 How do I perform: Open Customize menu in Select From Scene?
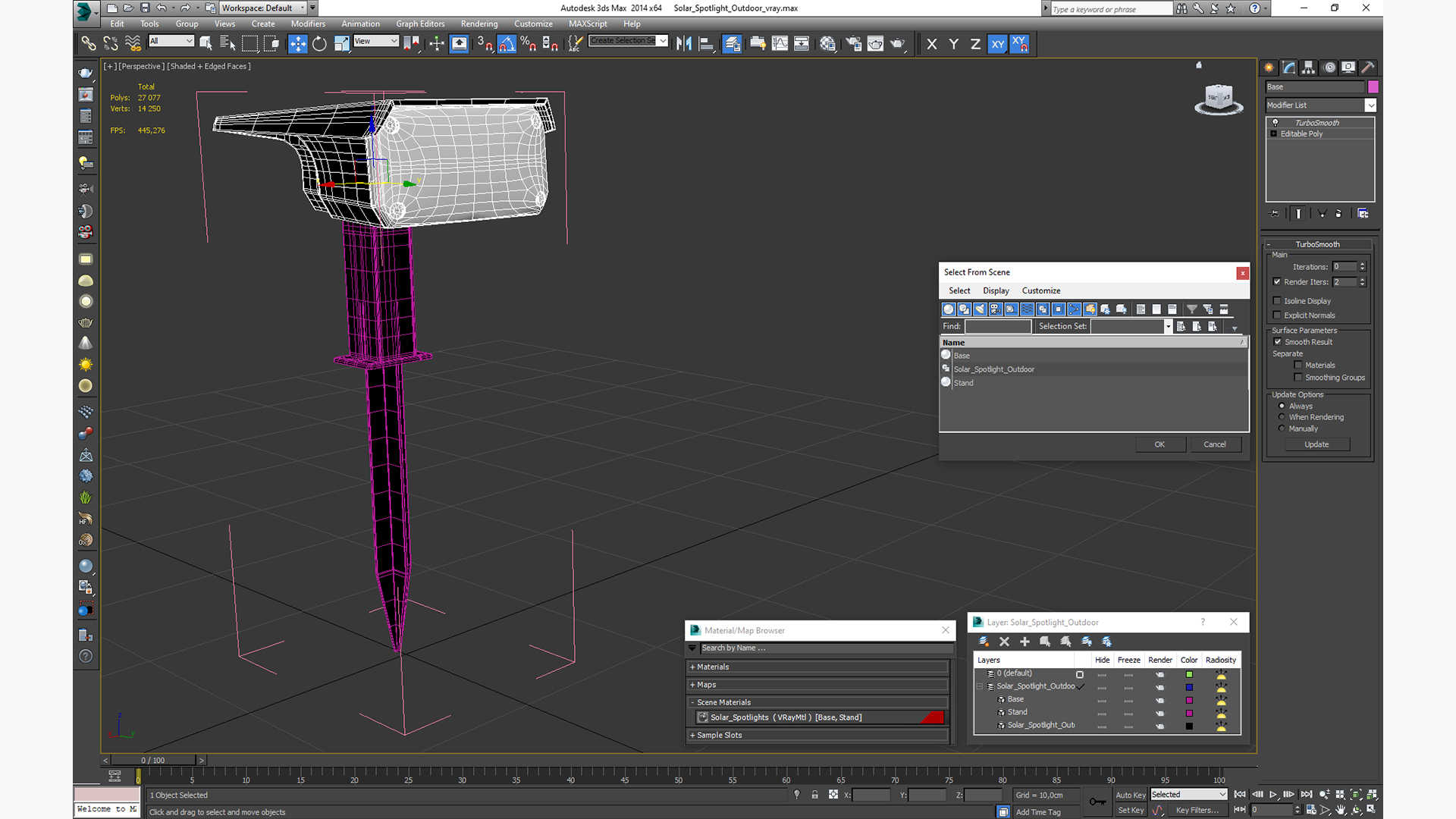coord(1041,291)
